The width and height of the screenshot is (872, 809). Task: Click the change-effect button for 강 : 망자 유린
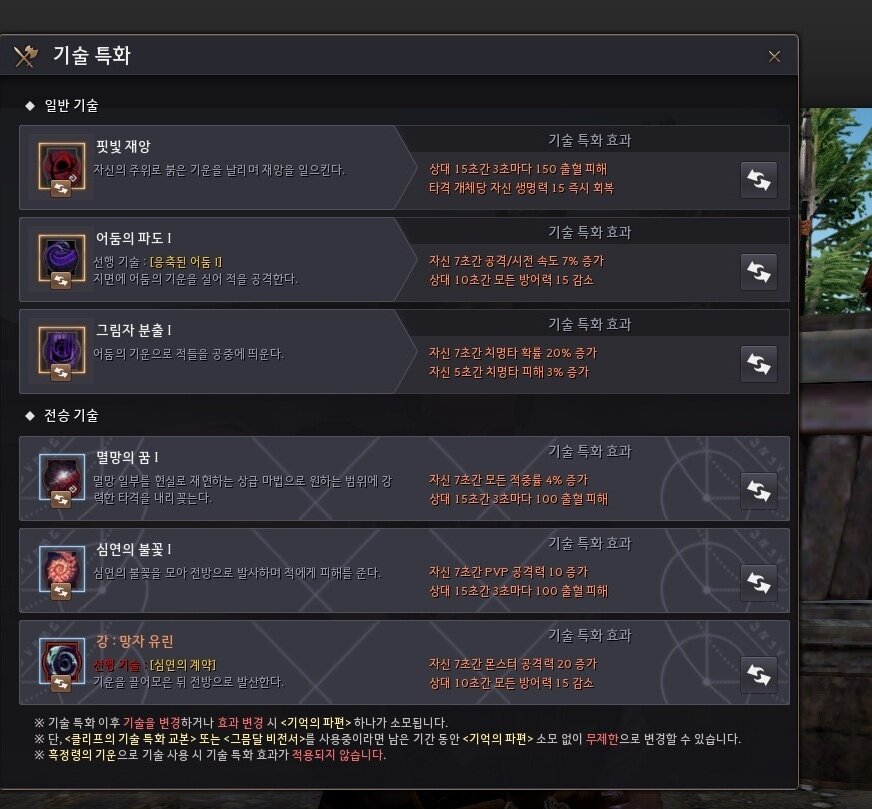click(x=759, y=674)
